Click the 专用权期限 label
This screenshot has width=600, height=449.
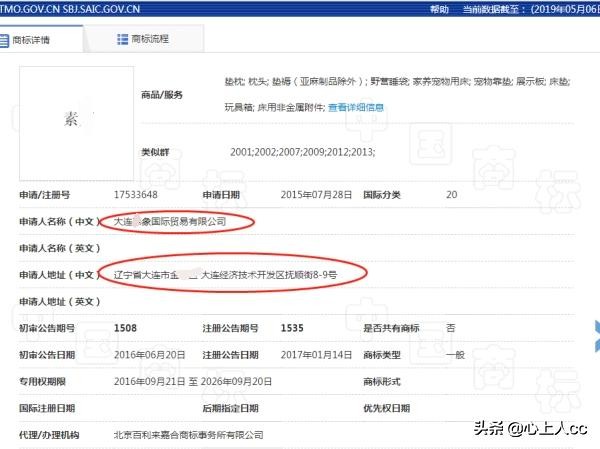click(x=42, y=382)
